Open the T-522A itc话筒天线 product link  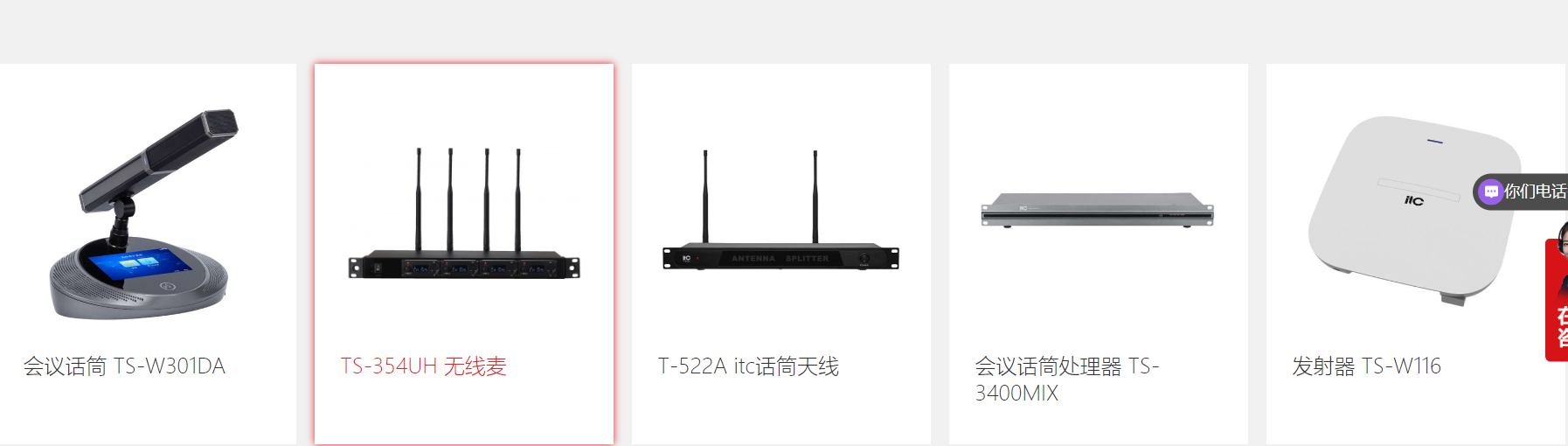click(x=748, y=366)
